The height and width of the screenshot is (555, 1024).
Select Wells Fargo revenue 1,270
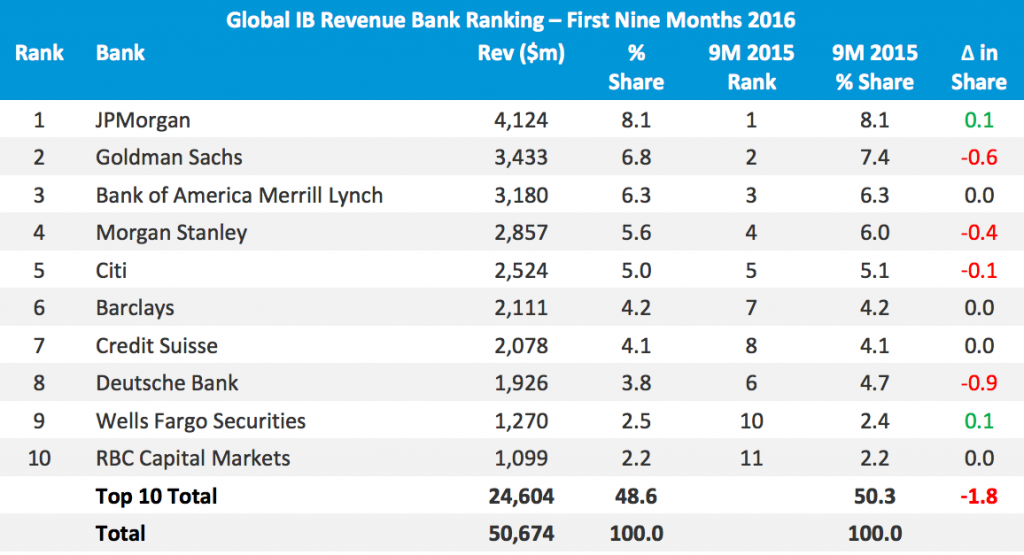(521, 420)
